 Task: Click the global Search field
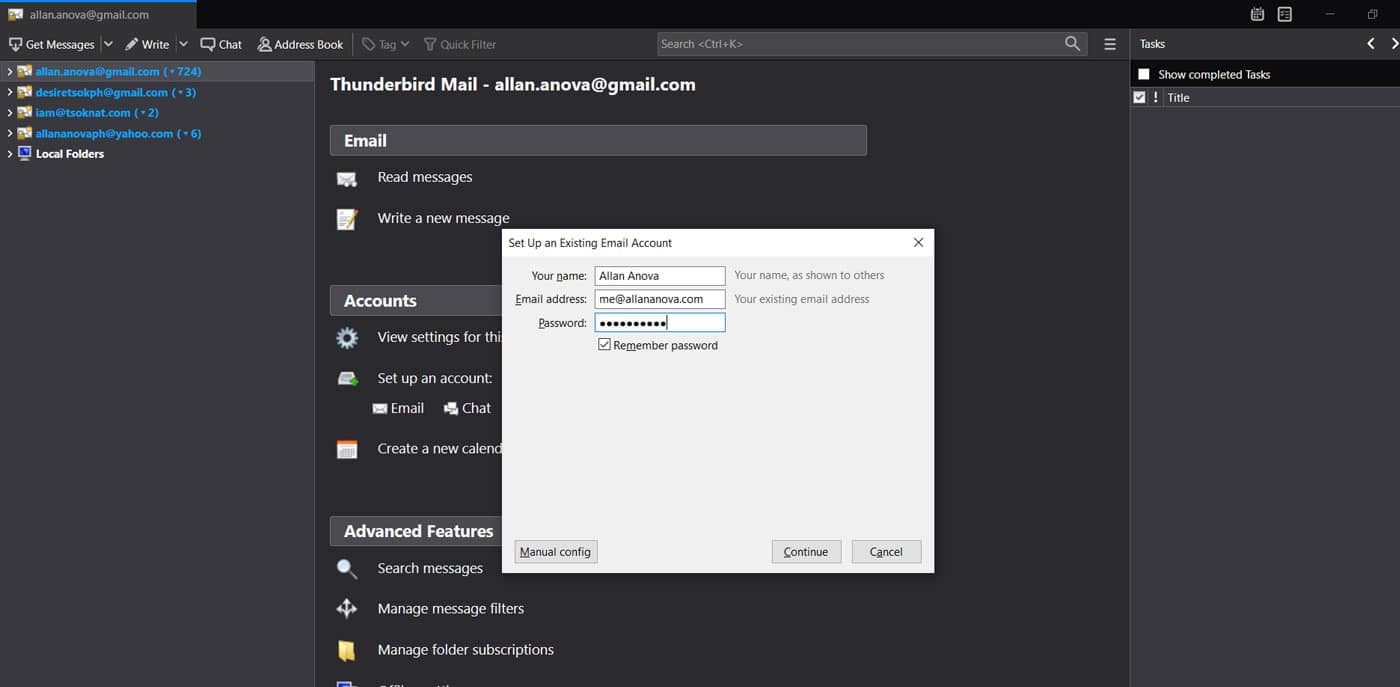872,44
